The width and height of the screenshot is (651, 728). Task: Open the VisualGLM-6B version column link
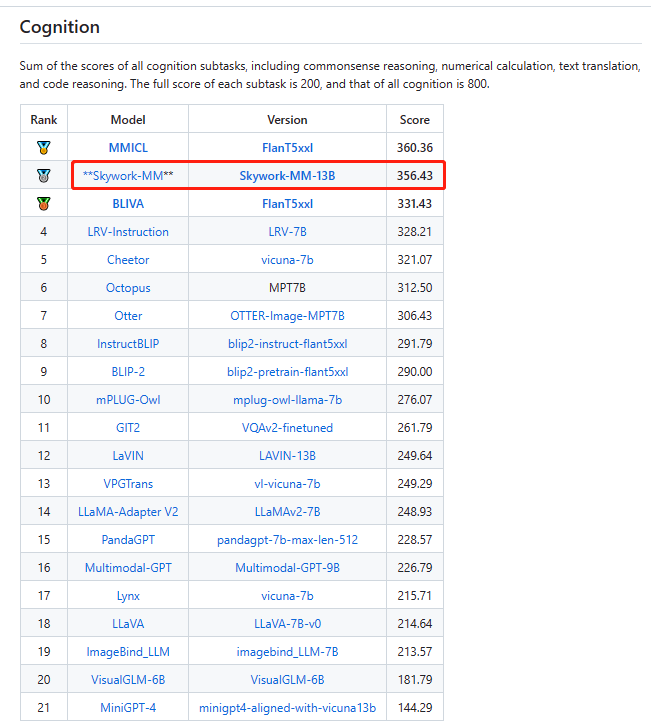tap(287, 680)
